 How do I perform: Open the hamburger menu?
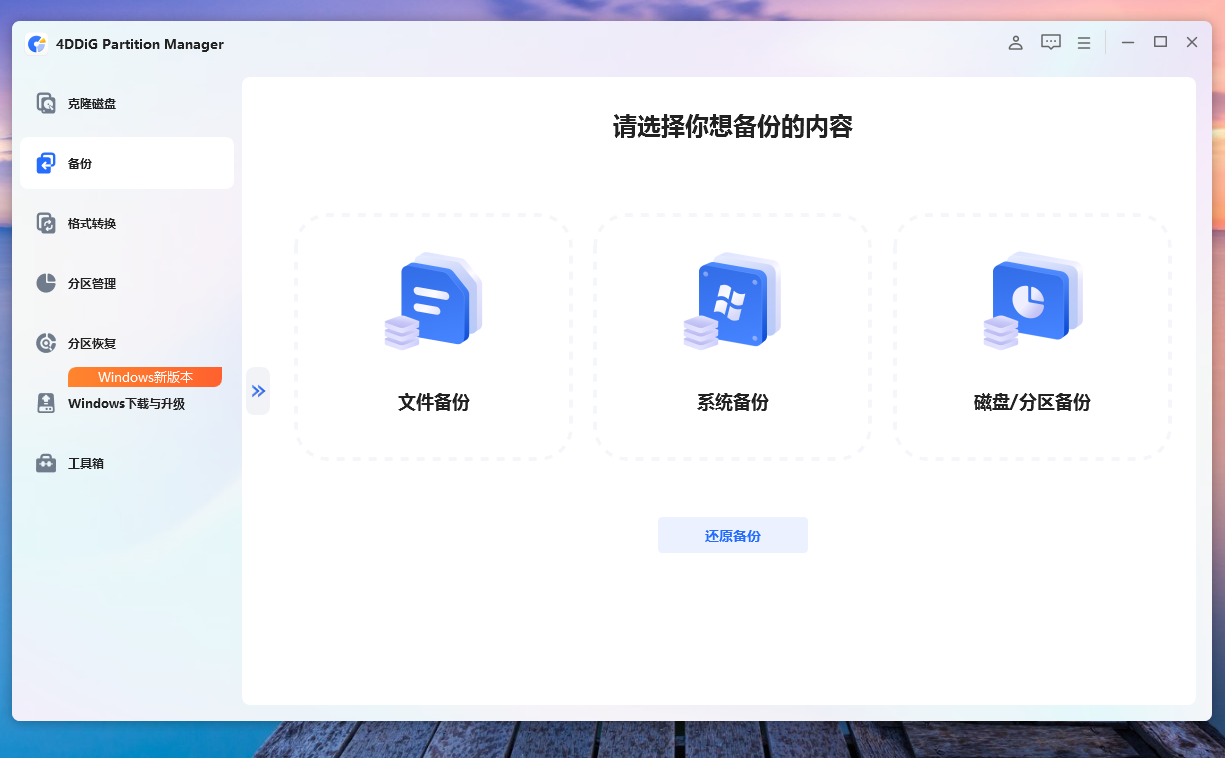(1083, 42)
